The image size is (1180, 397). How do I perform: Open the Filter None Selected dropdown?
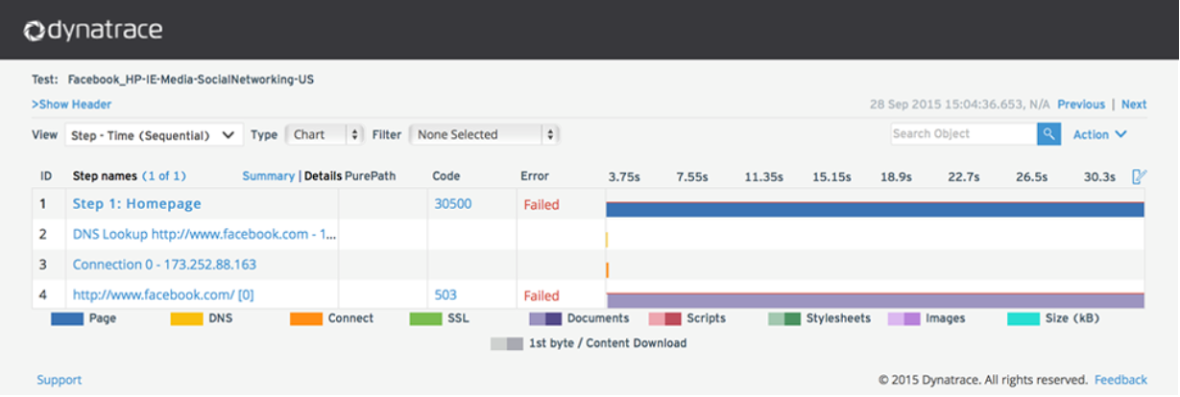(x=485, y=135)
